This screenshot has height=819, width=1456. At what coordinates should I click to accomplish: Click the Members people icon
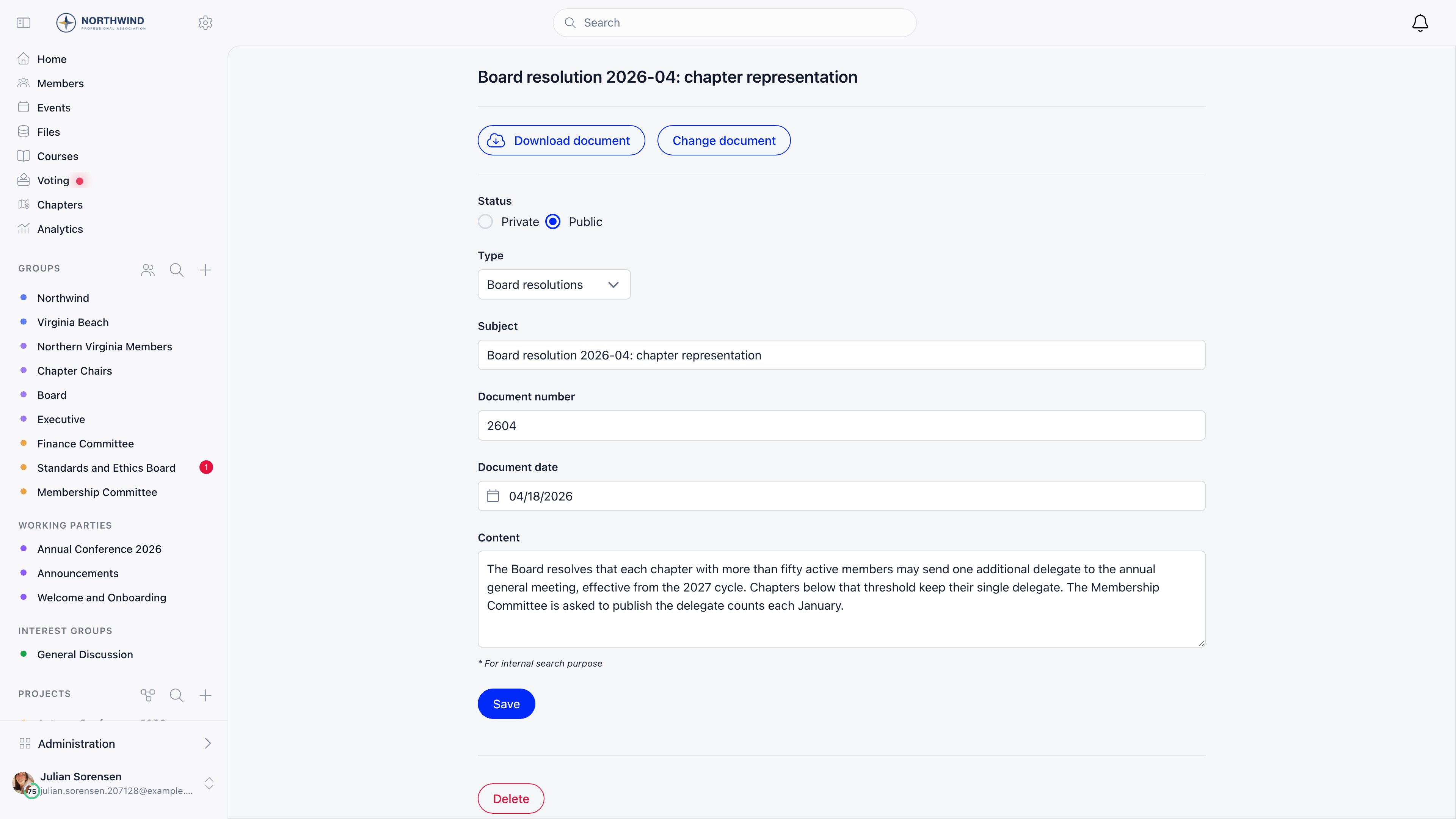23,83
